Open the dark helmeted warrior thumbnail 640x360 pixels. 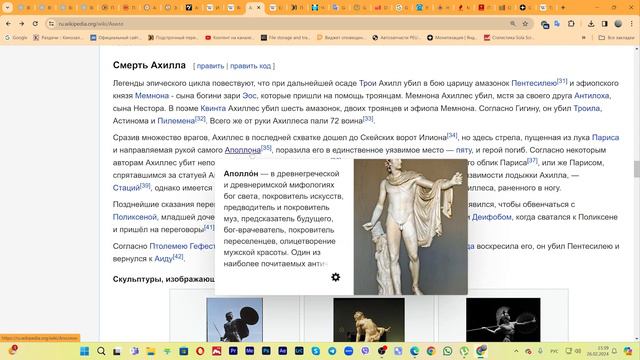click(503, 320)
